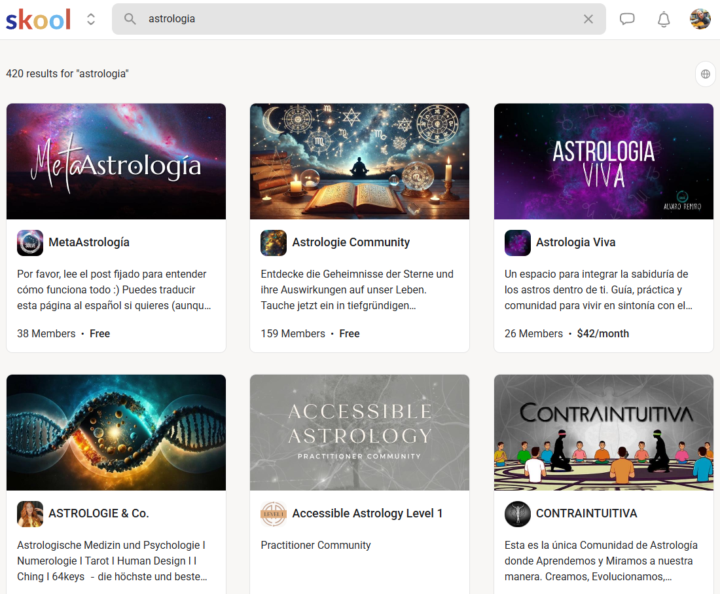
Task: Click the globe language filter icon
Action: click(x=705, y=73)
